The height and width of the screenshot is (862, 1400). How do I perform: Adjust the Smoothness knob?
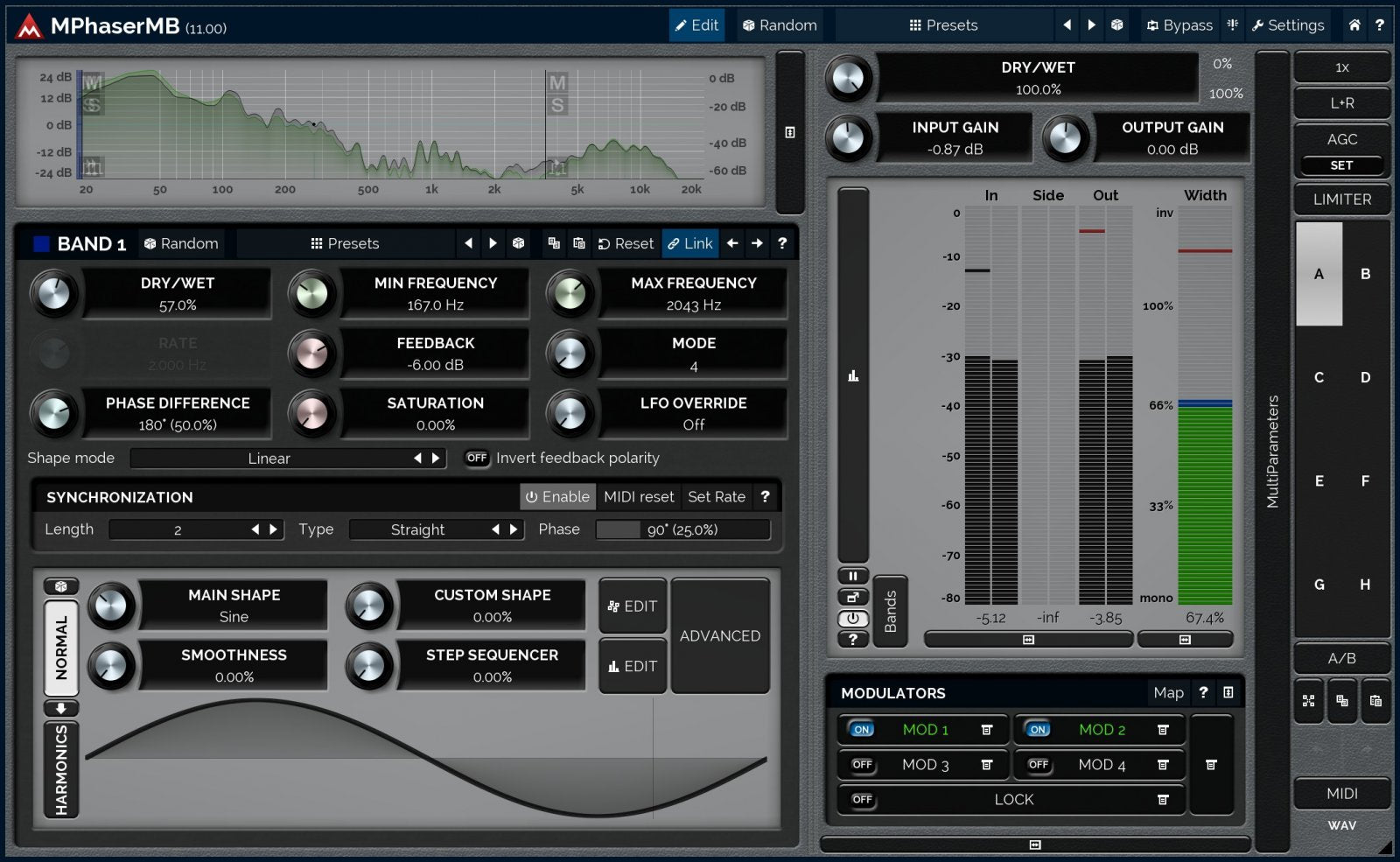pos(111,664)
